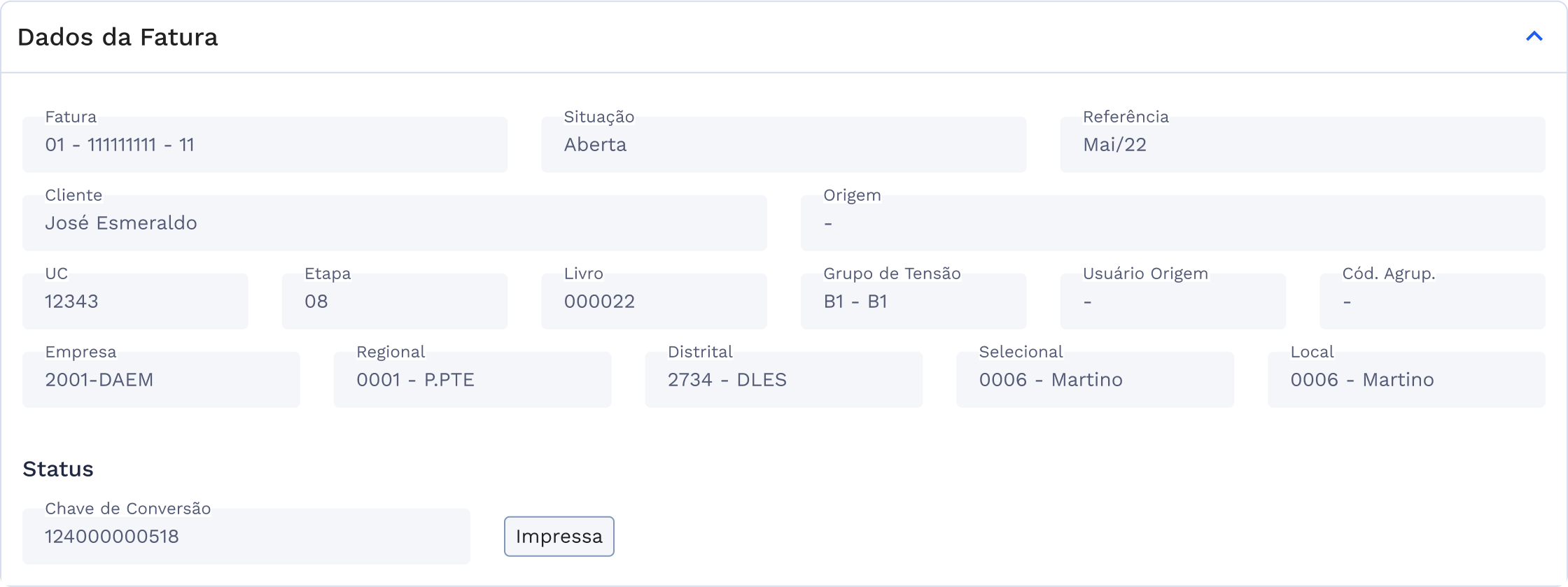Select the Grupo de Tensão field B1-B1
1568x587 pixels.
[913, 301]
